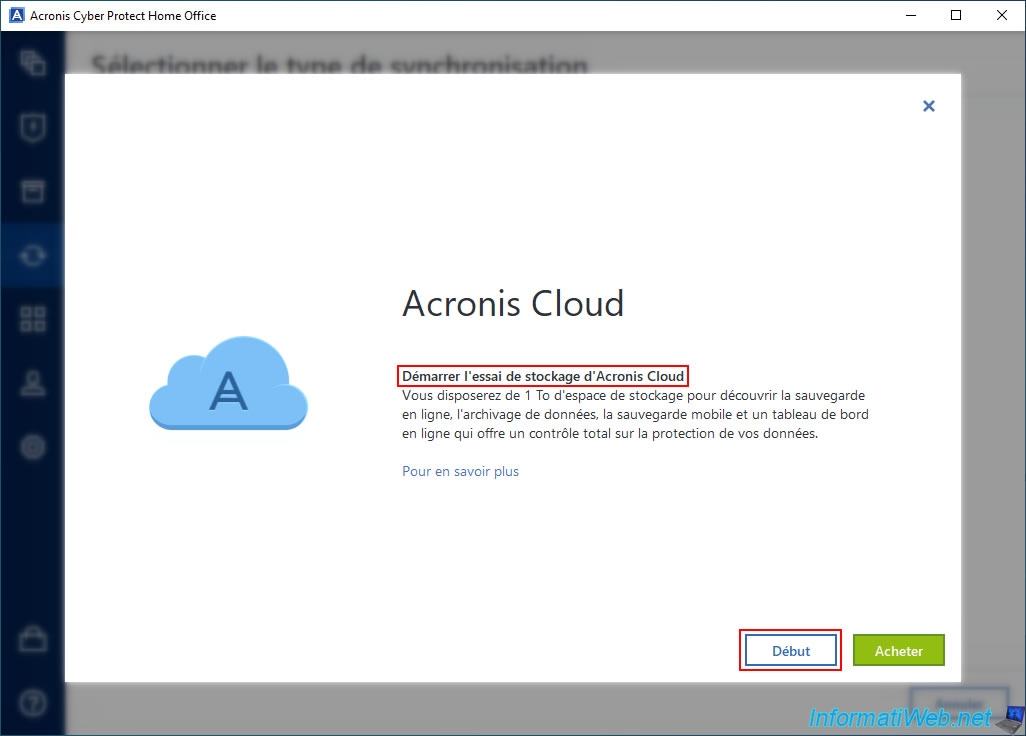The height and width of the screenshot is (736, 1026).
Task: Click the 'Démarrer l'essai de stockage' heading
Action: click(x=543, y=376)
